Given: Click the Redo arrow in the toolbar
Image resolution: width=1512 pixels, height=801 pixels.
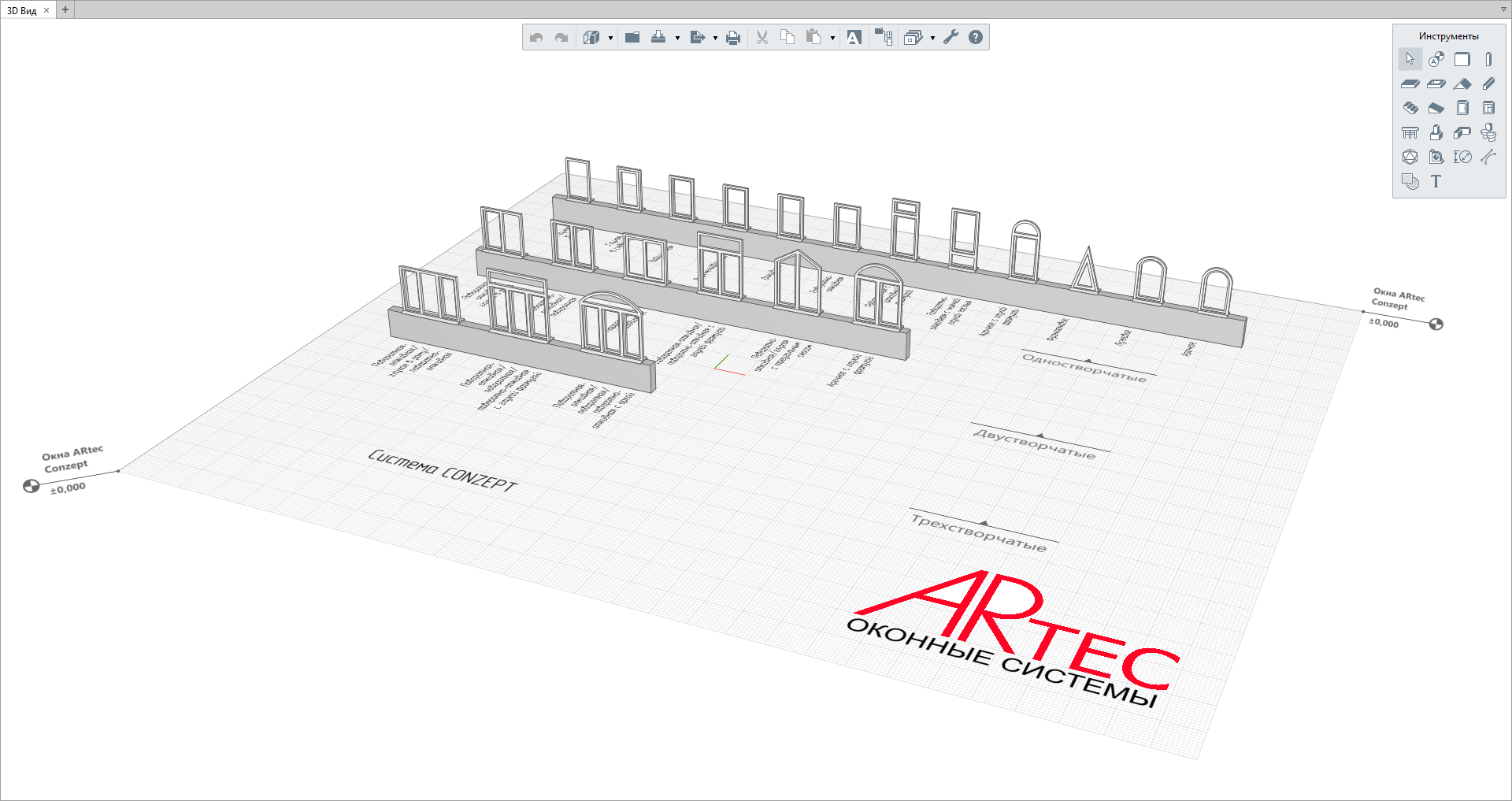Looking at the screenshot, I should pos(561,37).
